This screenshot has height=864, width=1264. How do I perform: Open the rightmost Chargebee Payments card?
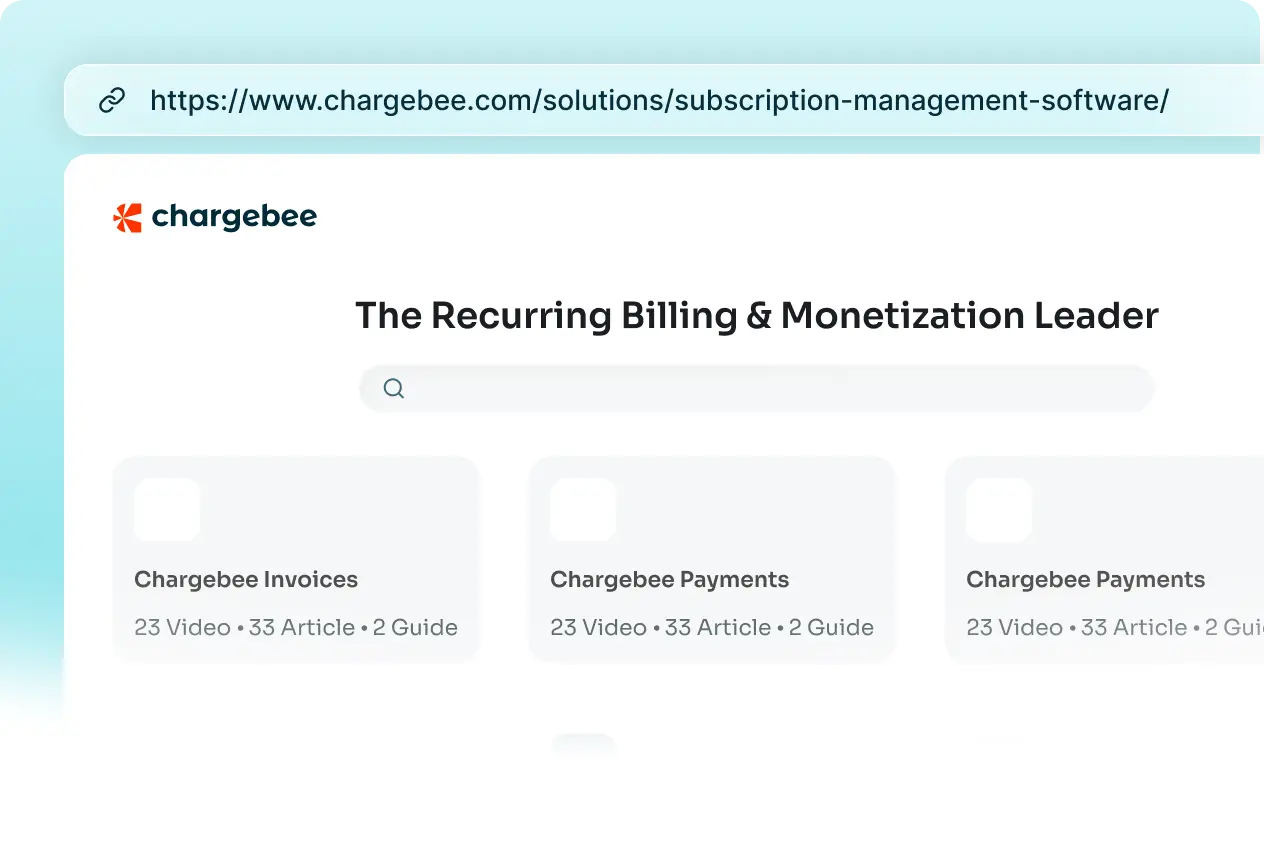(x=1104, y=559)
